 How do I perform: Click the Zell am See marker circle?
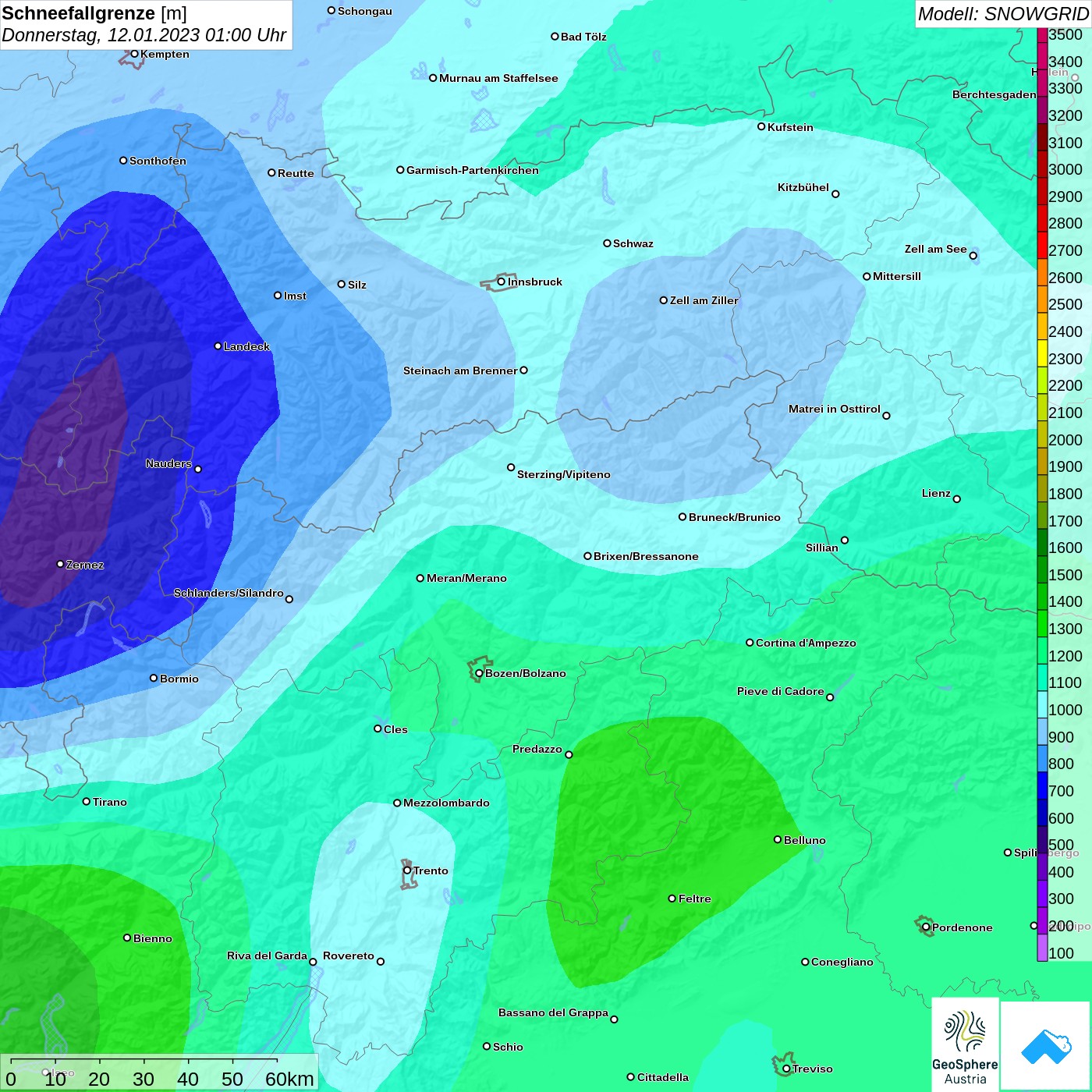[973, 255]
